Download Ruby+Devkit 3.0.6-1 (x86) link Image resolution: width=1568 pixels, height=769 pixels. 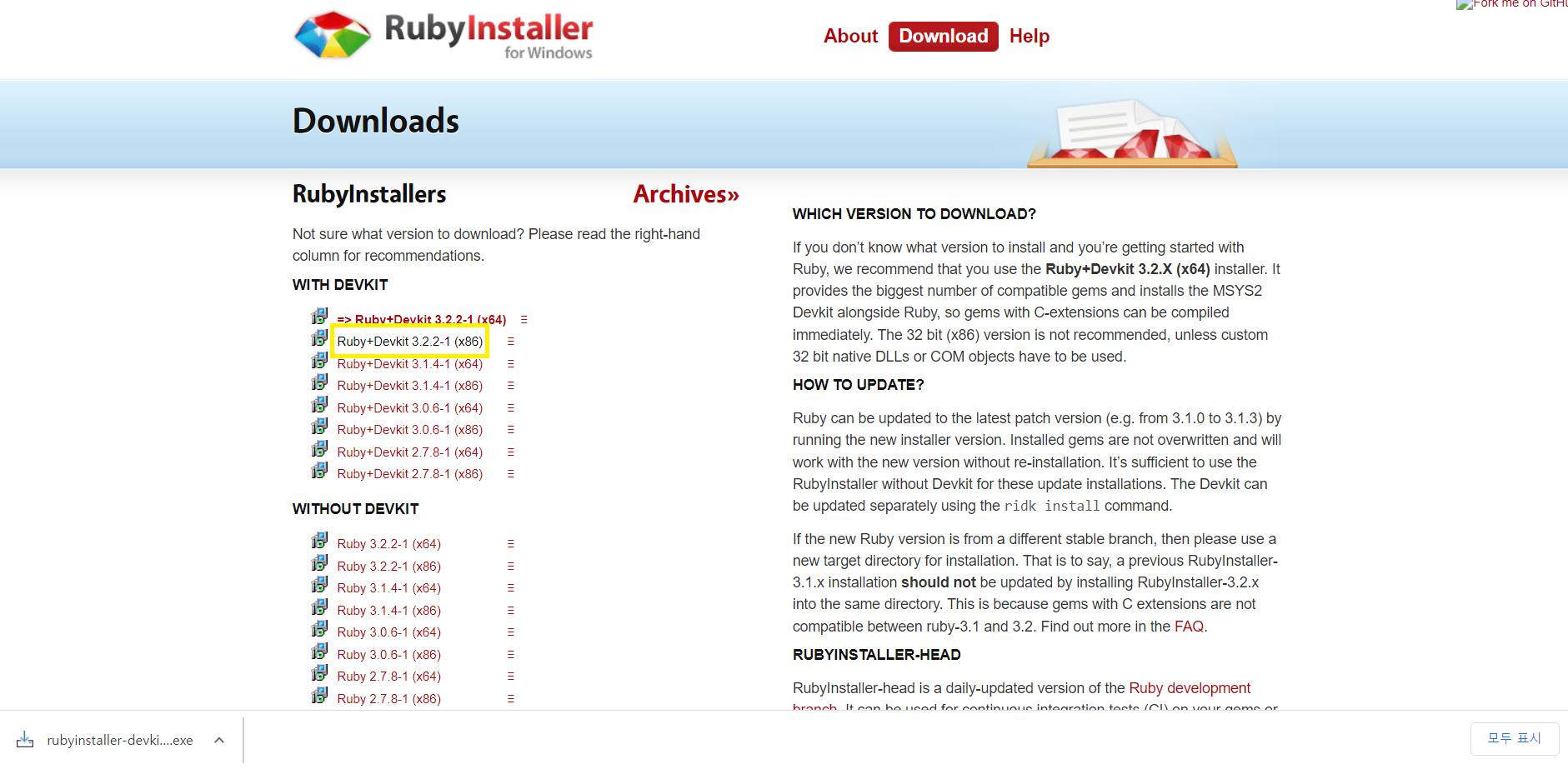(x=410, y=430)
